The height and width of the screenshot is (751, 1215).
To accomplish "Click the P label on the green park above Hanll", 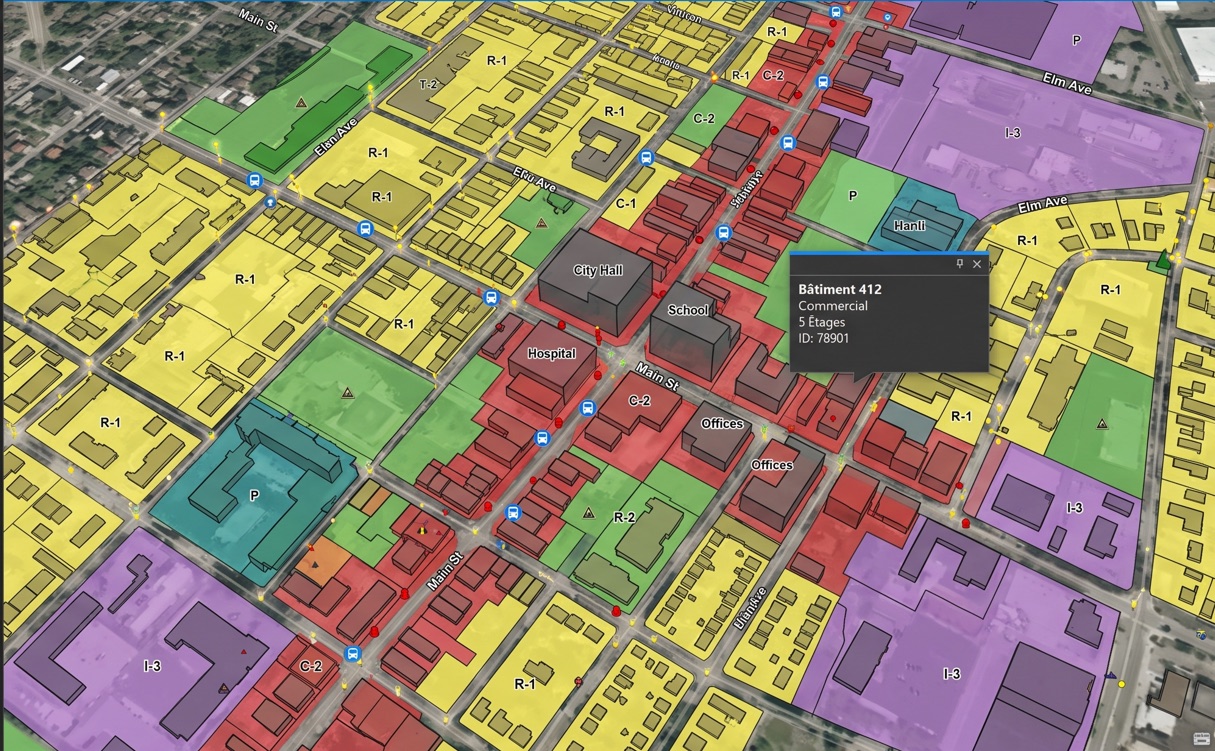I will click(853, 196).
